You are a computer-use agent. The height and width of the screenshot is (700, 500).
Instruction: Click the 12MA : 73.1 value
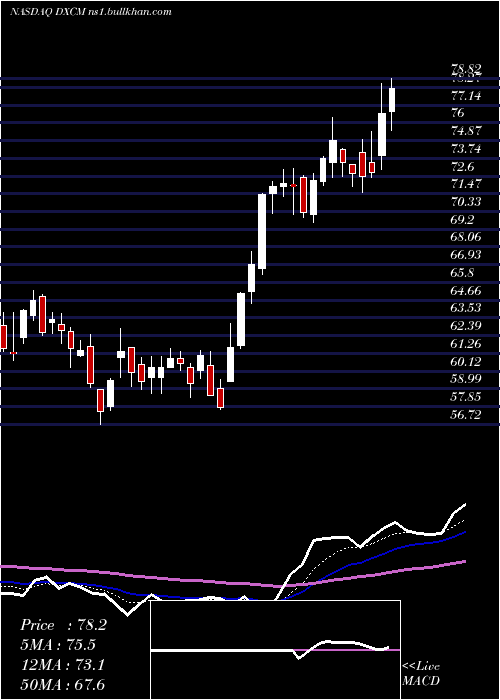point(62,665)
